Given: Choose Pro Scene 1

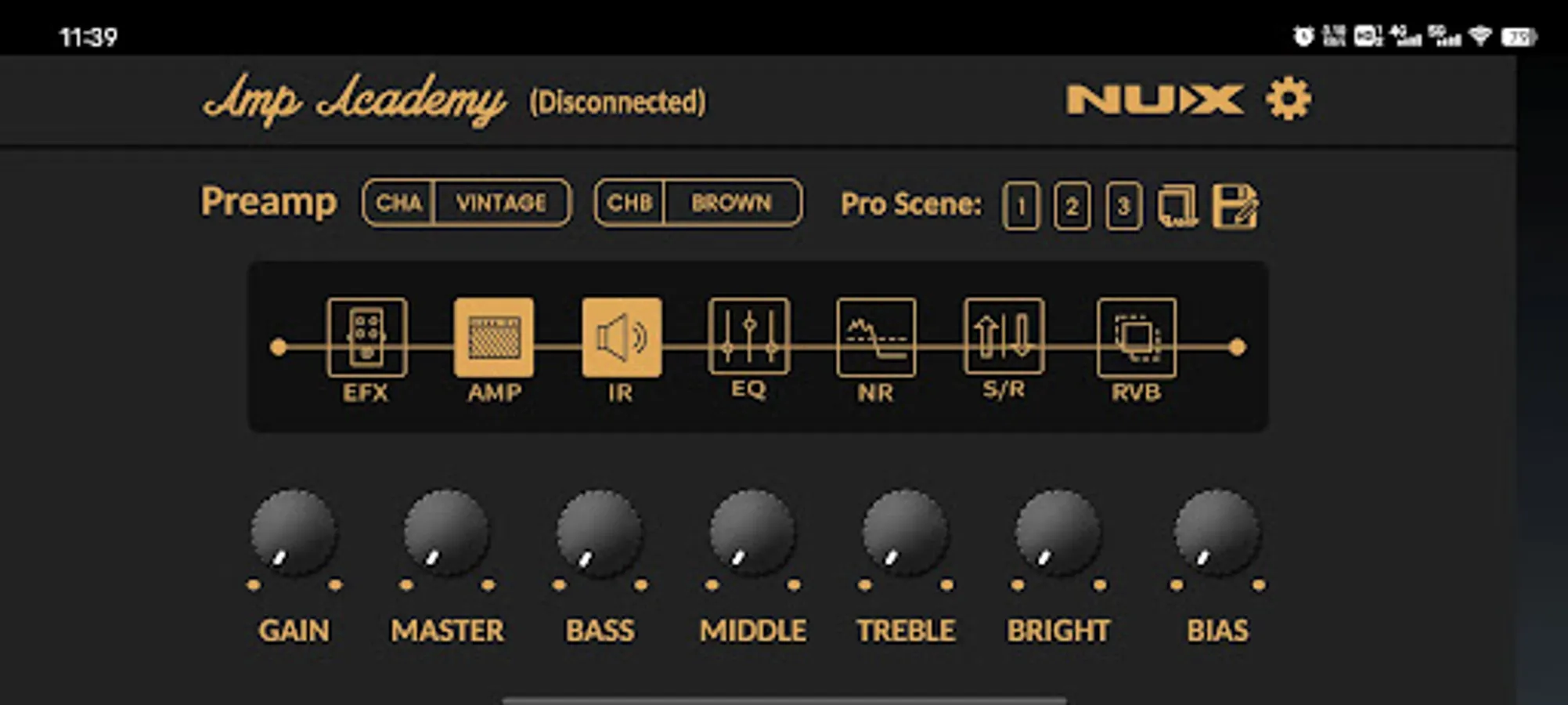Looking at the screenshot, I should tap(1021, 206).
